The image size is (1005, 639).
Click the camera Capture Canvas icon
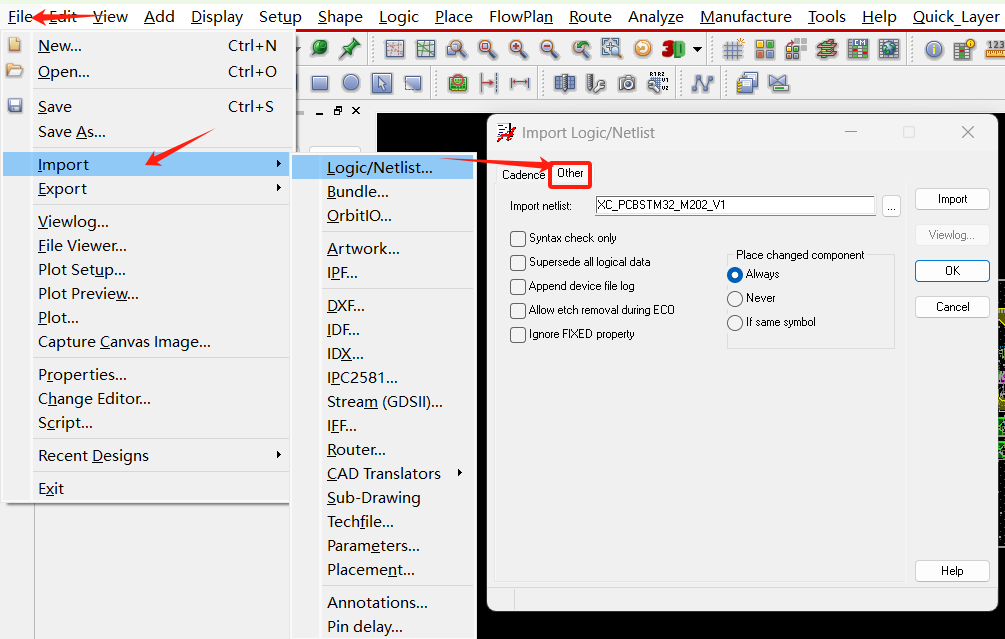click(x=627, y=83)
